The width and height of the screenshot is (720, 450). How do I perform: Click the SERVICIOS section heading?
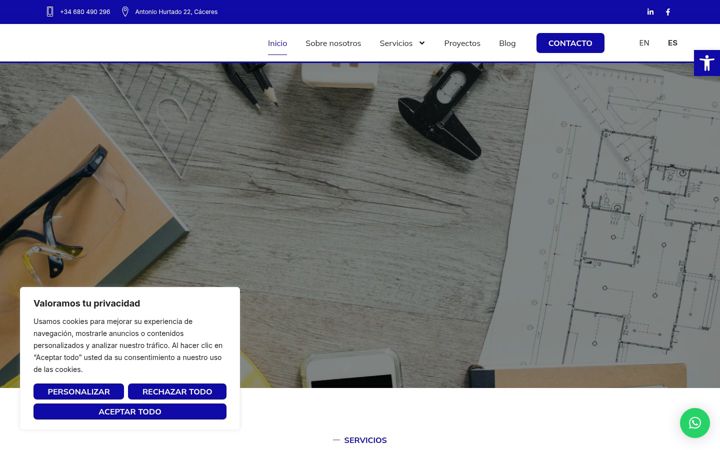366,440
